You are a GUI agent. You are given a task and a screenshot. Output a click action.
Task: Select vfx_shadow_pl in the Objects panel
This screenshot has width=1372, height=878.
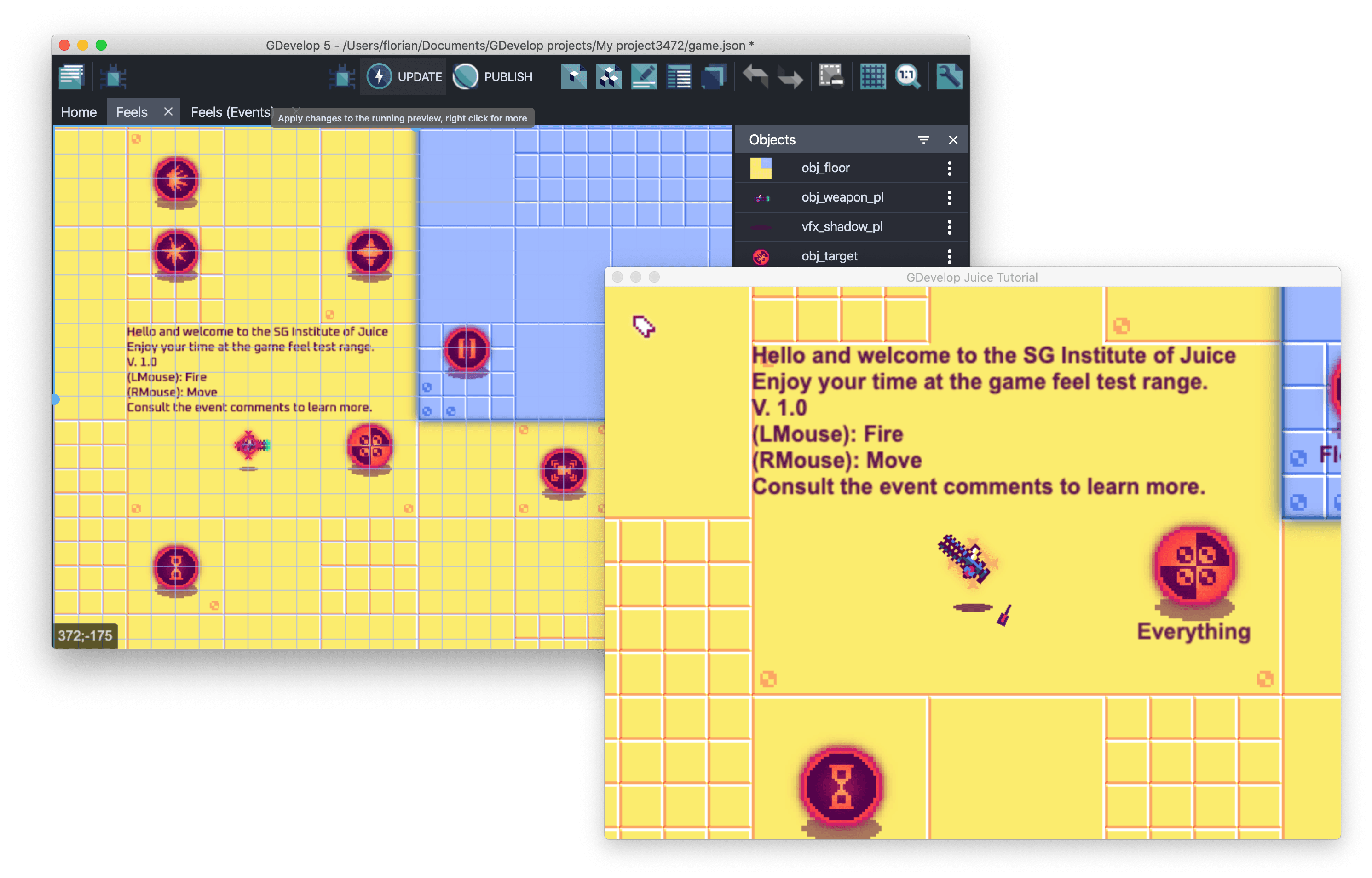[842, 226]
